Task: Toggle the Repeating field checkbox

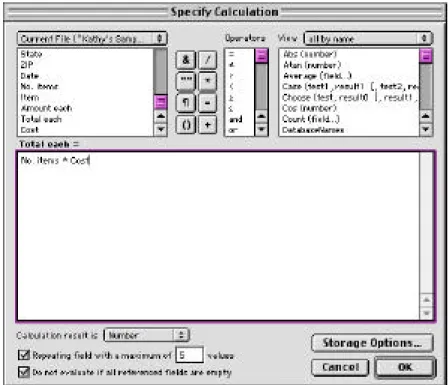Action: tap(24, 355)
